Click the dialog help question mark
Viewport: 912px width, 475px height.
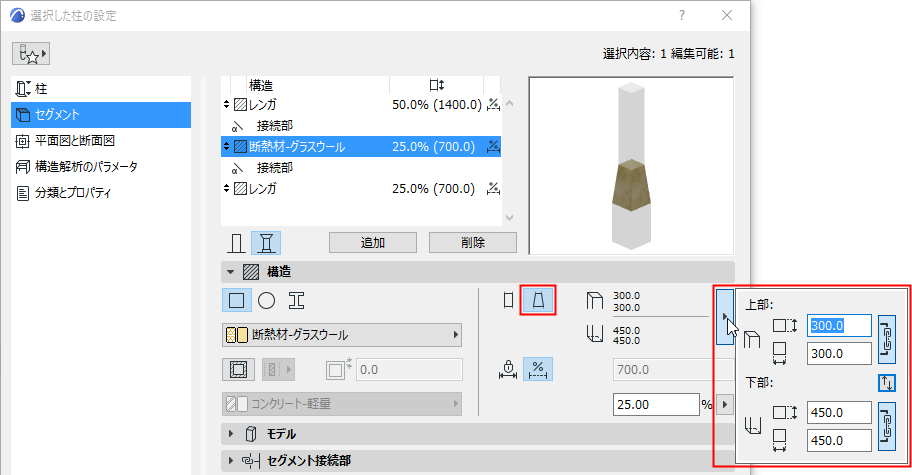tap(682, 16)
